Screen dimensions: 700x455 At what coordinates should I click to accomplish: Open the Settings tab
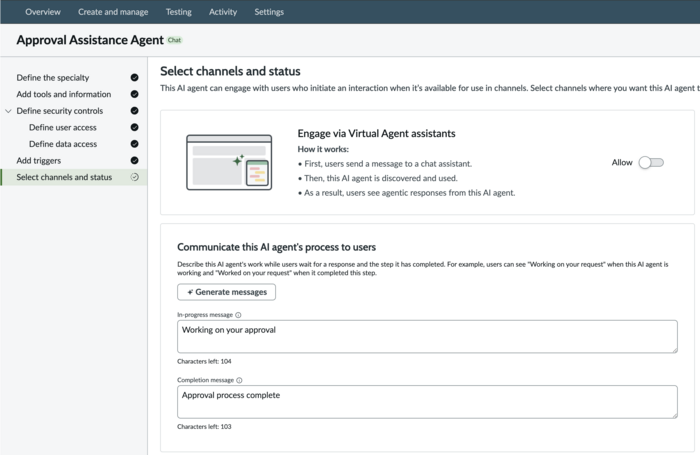pos(269,12)
